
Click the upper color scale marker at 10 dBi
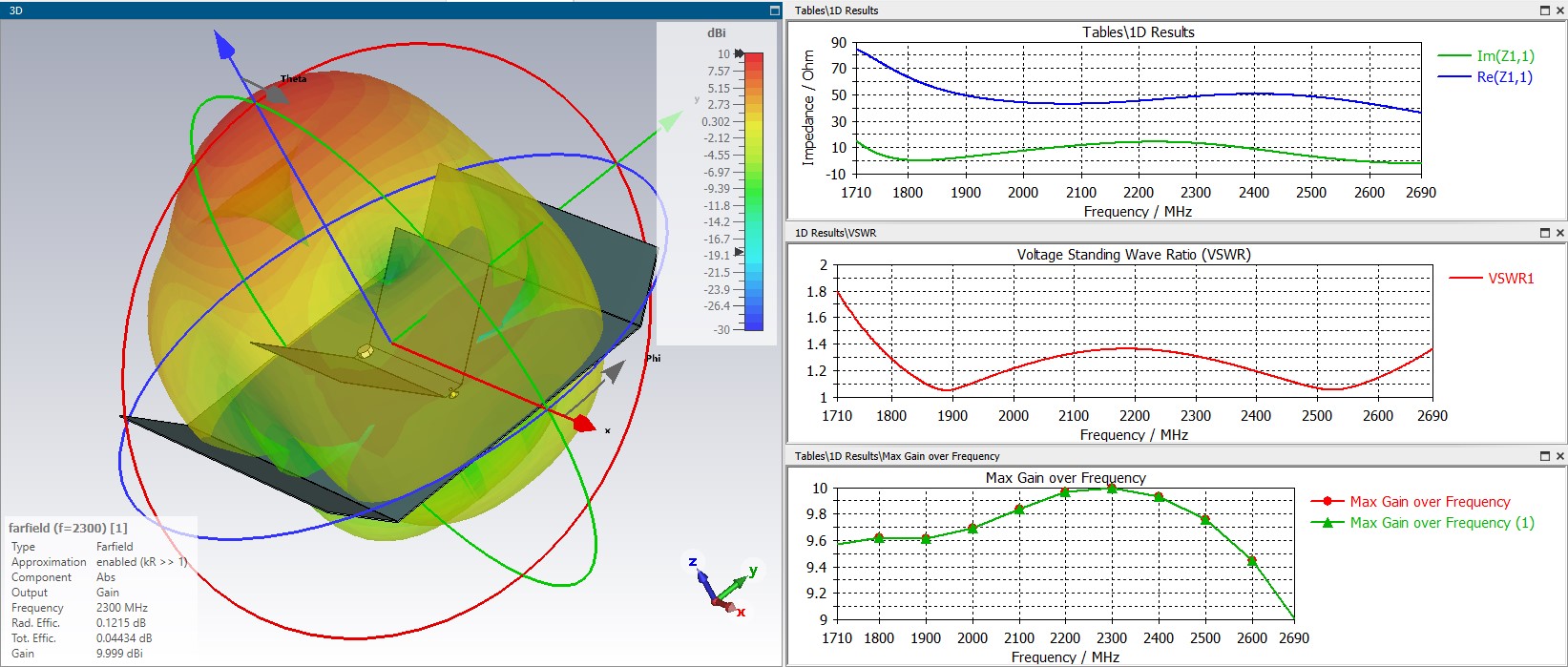(x=739, y=53)
